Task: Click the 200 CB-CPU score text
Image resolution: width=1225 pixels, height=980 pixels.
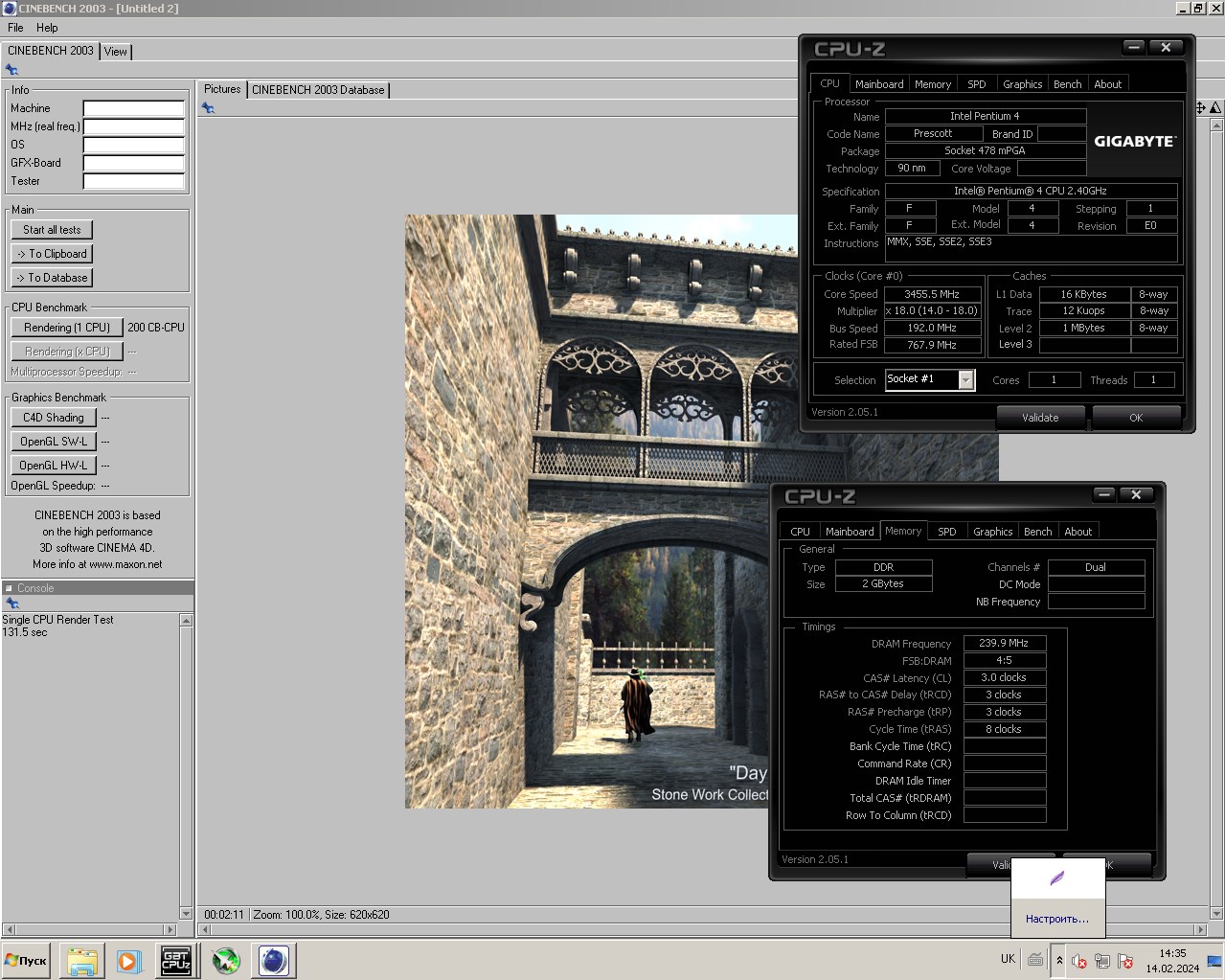Action: (x=156, y=328)
